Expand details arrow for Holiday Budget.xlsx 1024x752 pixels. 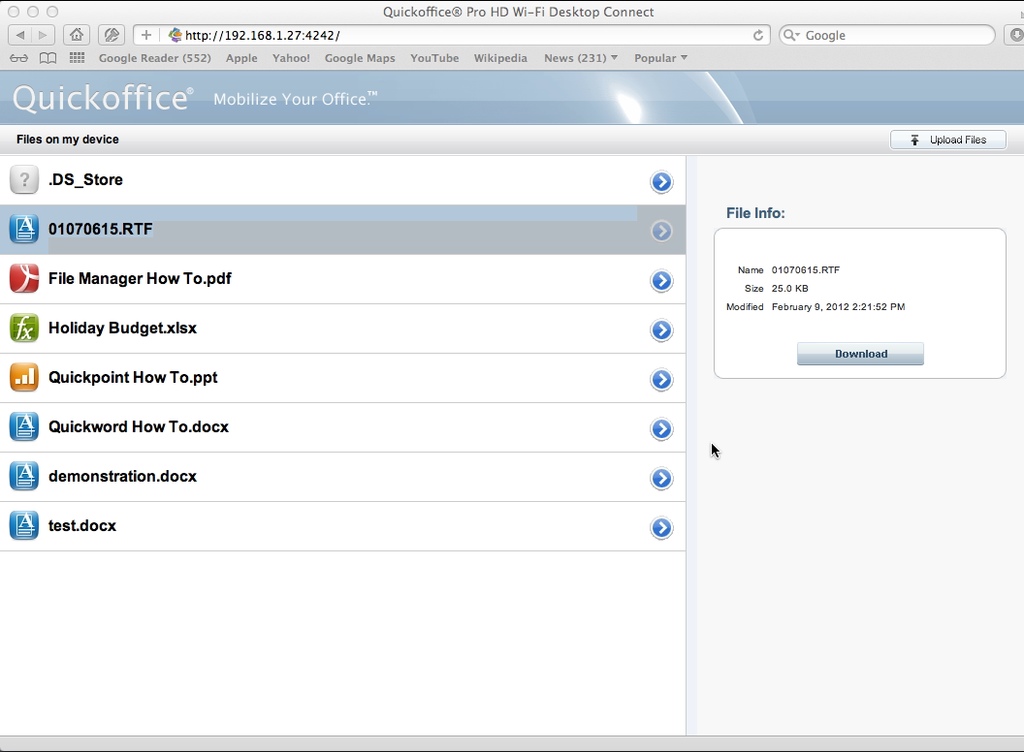point(661,330)
